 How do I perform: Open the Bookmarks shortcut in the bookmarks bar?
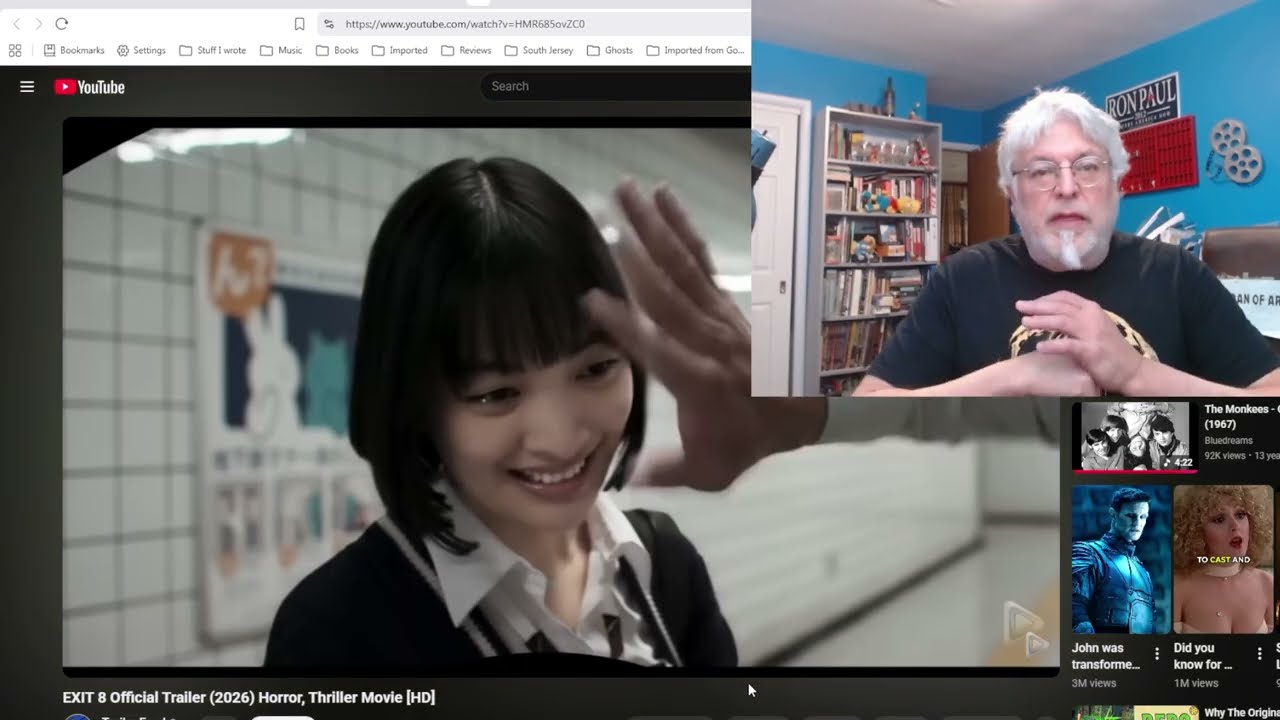[x=74, y=50]
